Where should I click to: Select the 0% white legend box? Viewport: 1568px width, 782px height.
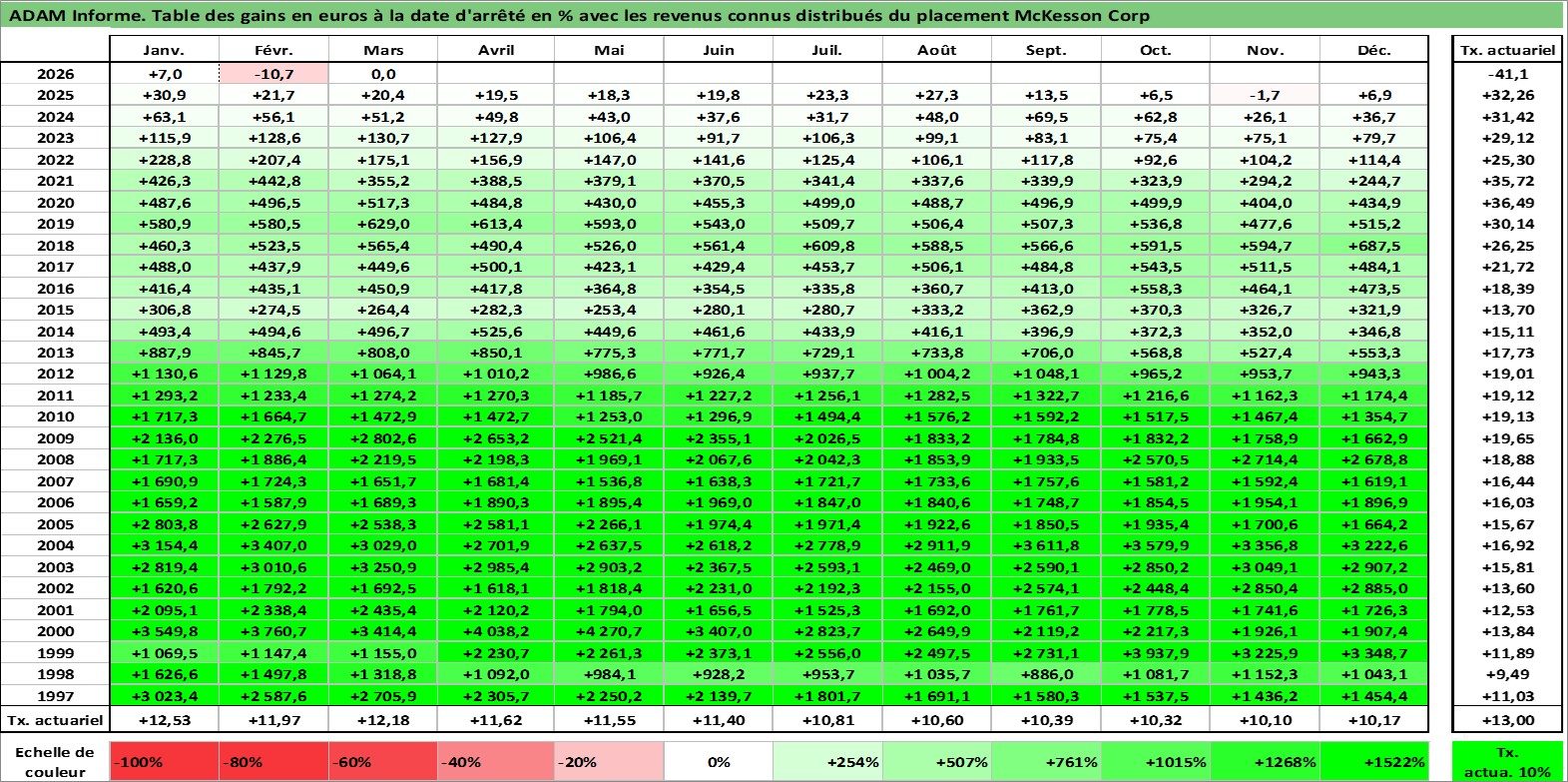tap(719, 761)
